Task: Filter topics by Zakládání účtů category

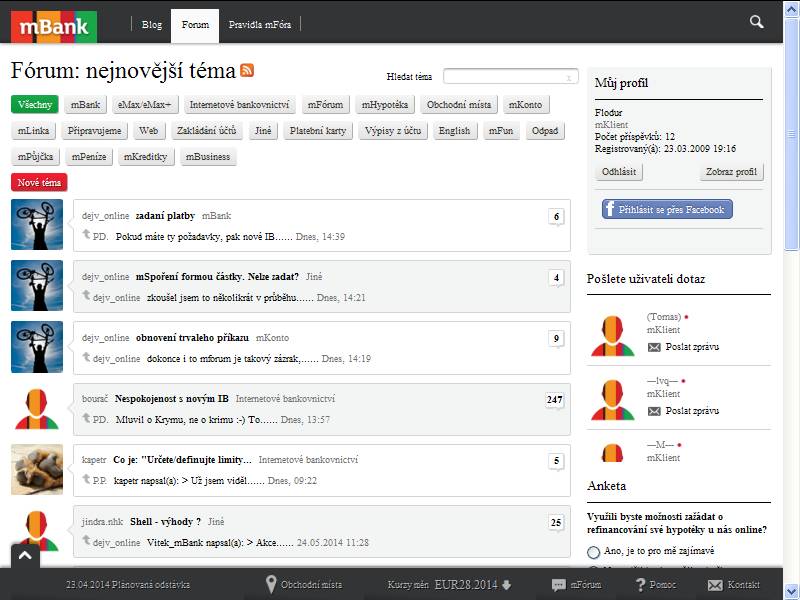Action: pyautogui.click(x=206, y=131)
